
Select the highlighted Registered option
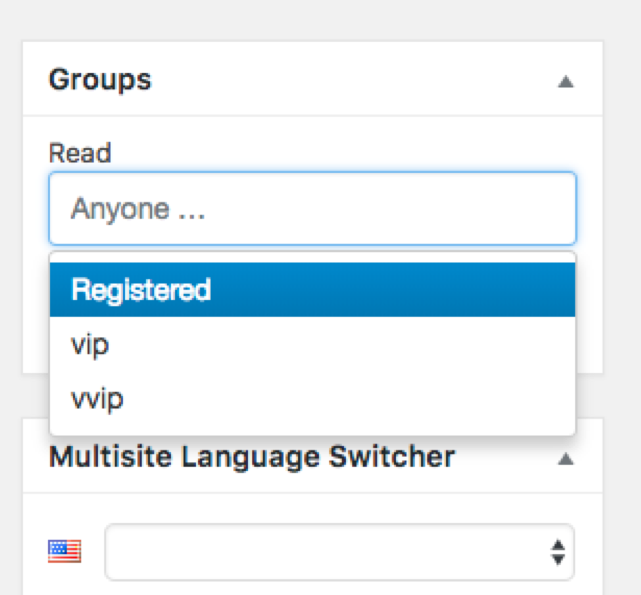[x=141, y=290]
